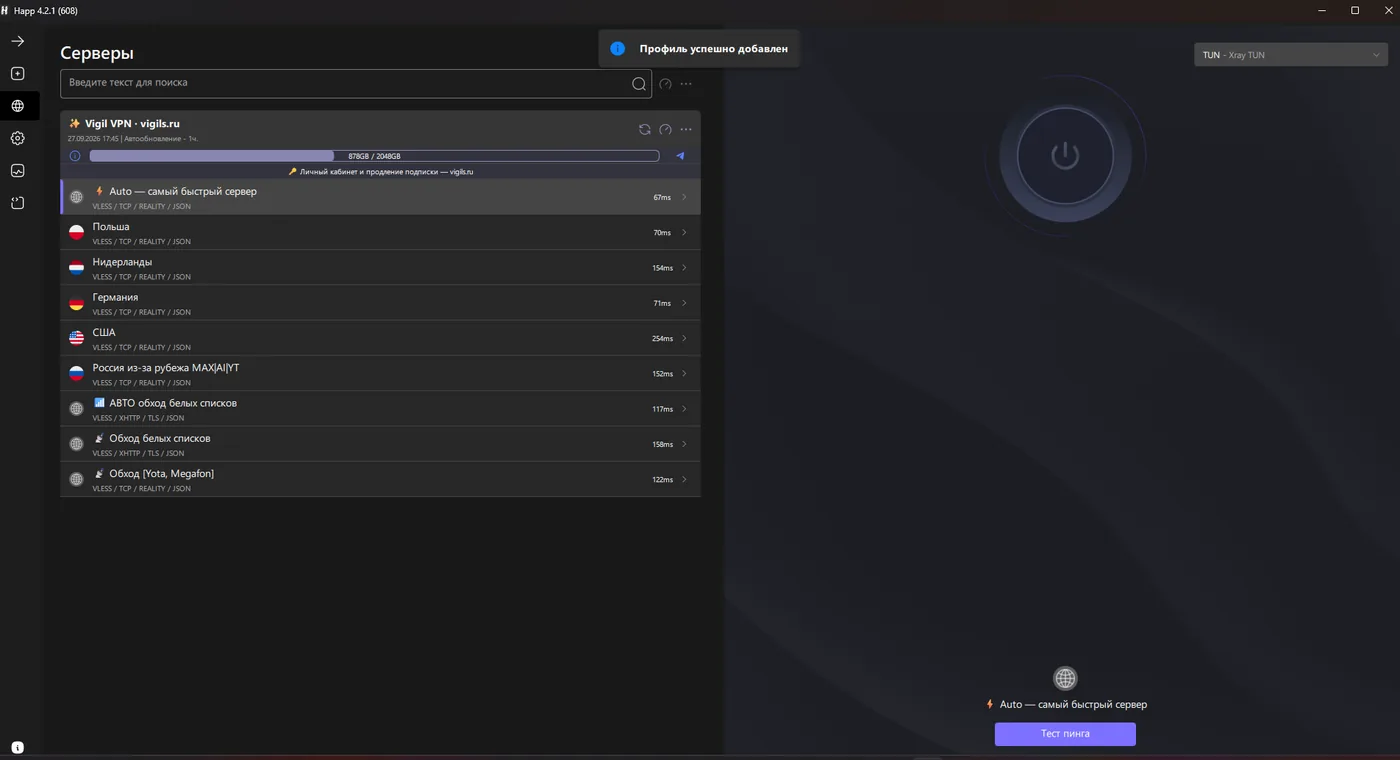1400x760 pixels.
Task: Refresh the Vigil VPN subscription
Action: pos(644,129)
